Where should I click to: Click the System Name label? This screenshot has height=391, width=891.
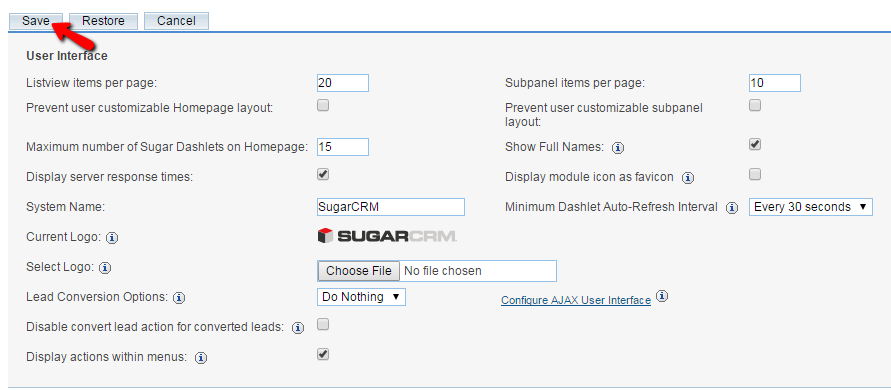[66, 207]
